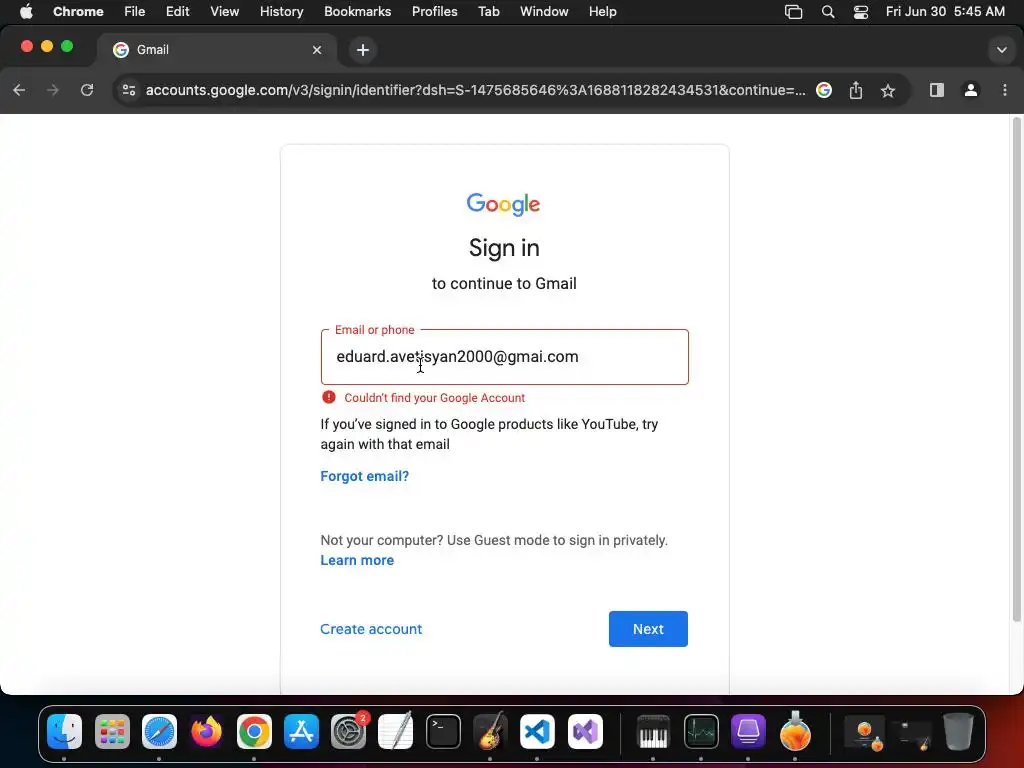Open TextEdit from the Dock
Screen dimensions: 1024x768
click(396, 731)
